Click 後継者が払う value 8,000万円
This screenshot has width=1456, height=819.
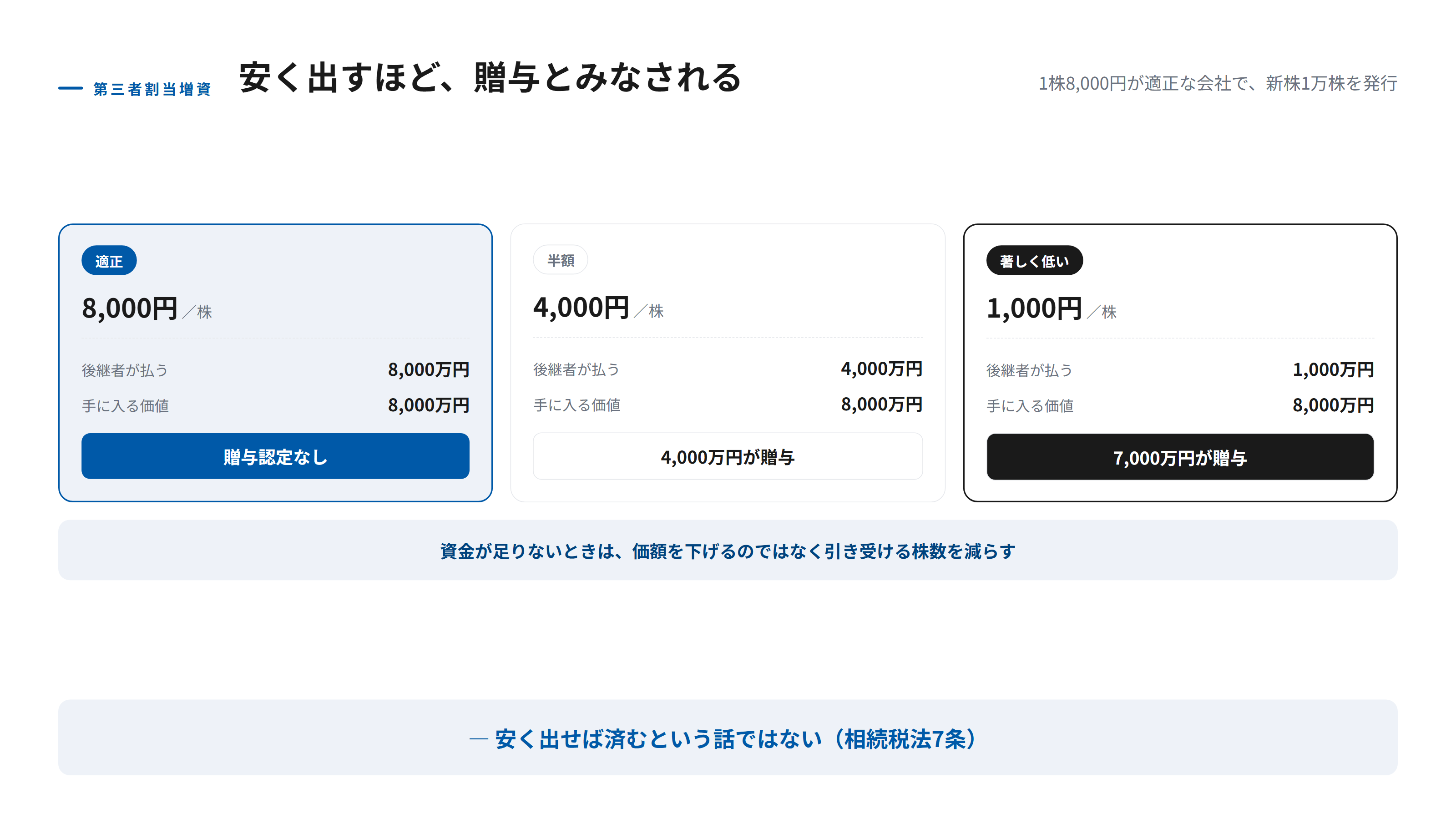[429, 369]
